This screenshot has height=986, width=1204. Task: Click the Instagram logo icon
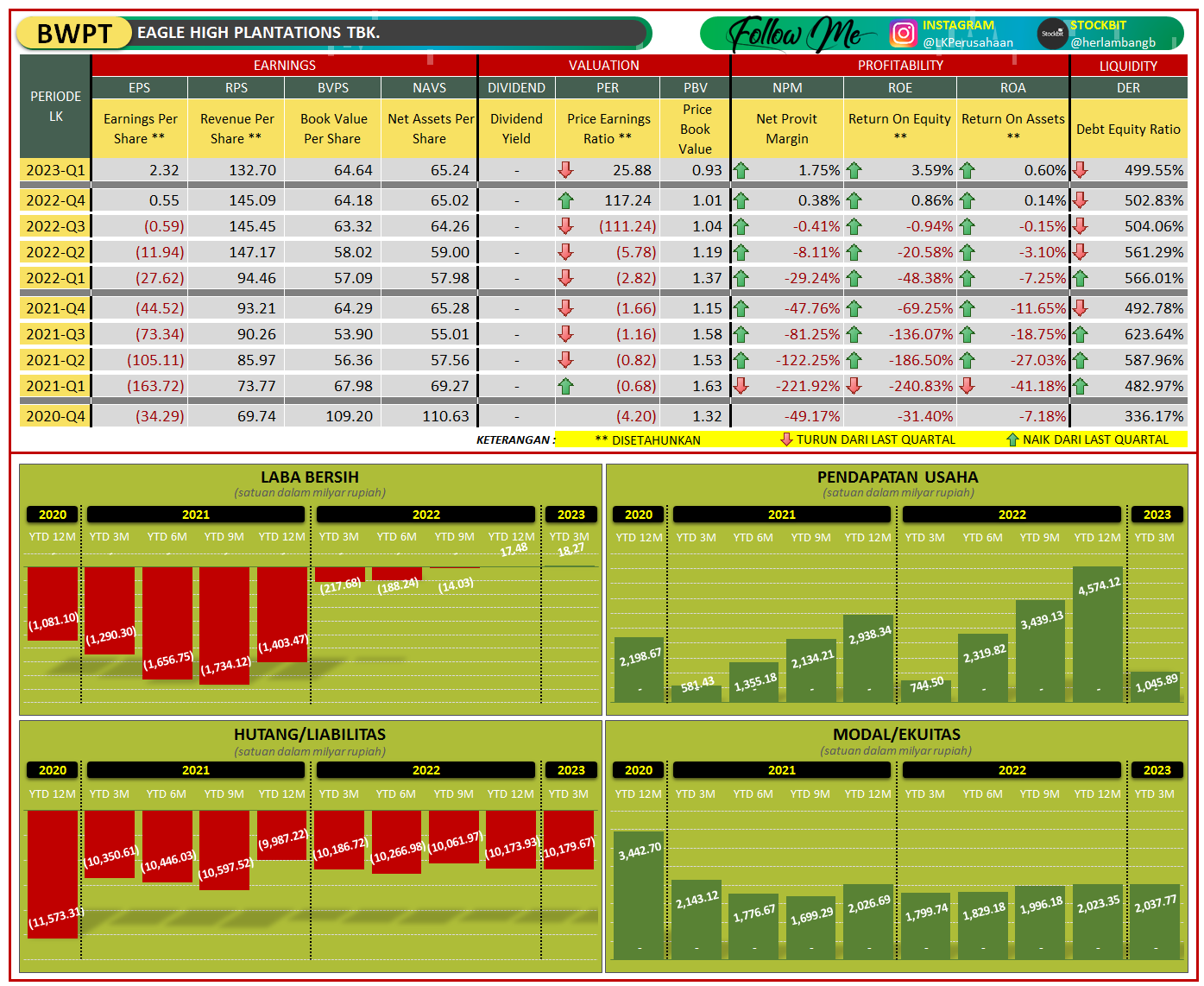point(903,33)
